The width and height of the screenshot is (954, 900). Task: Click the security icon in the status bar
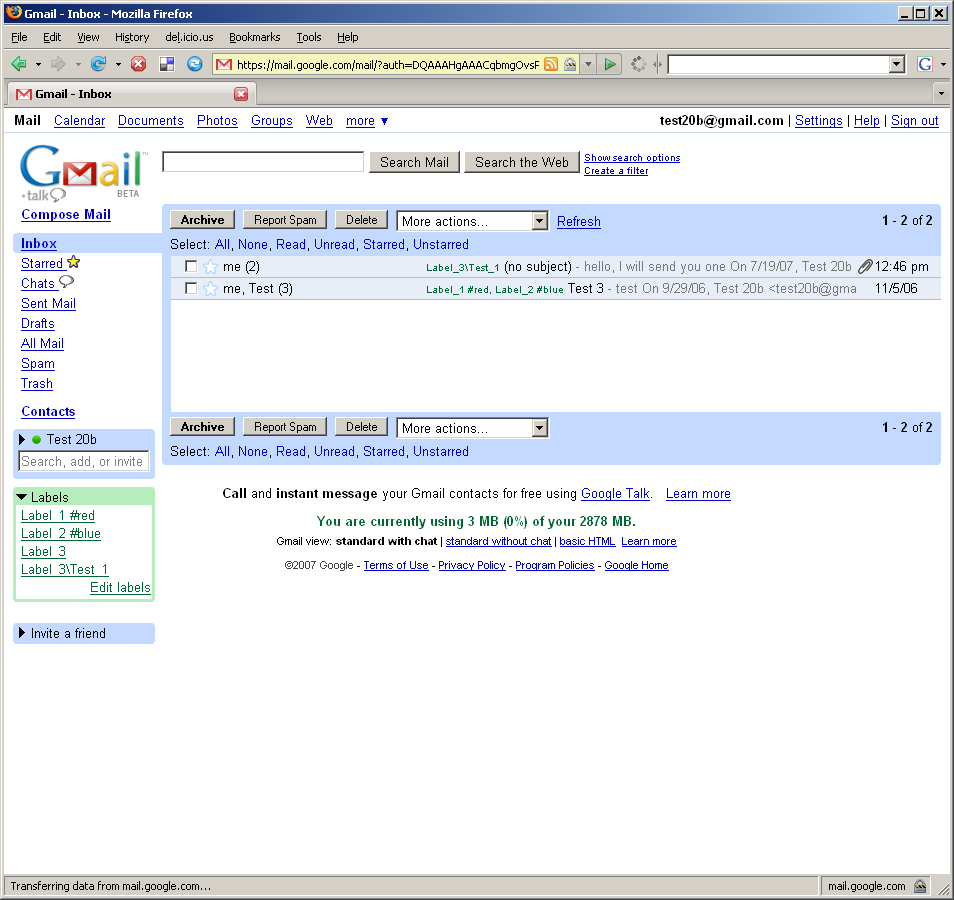[921, 886]
